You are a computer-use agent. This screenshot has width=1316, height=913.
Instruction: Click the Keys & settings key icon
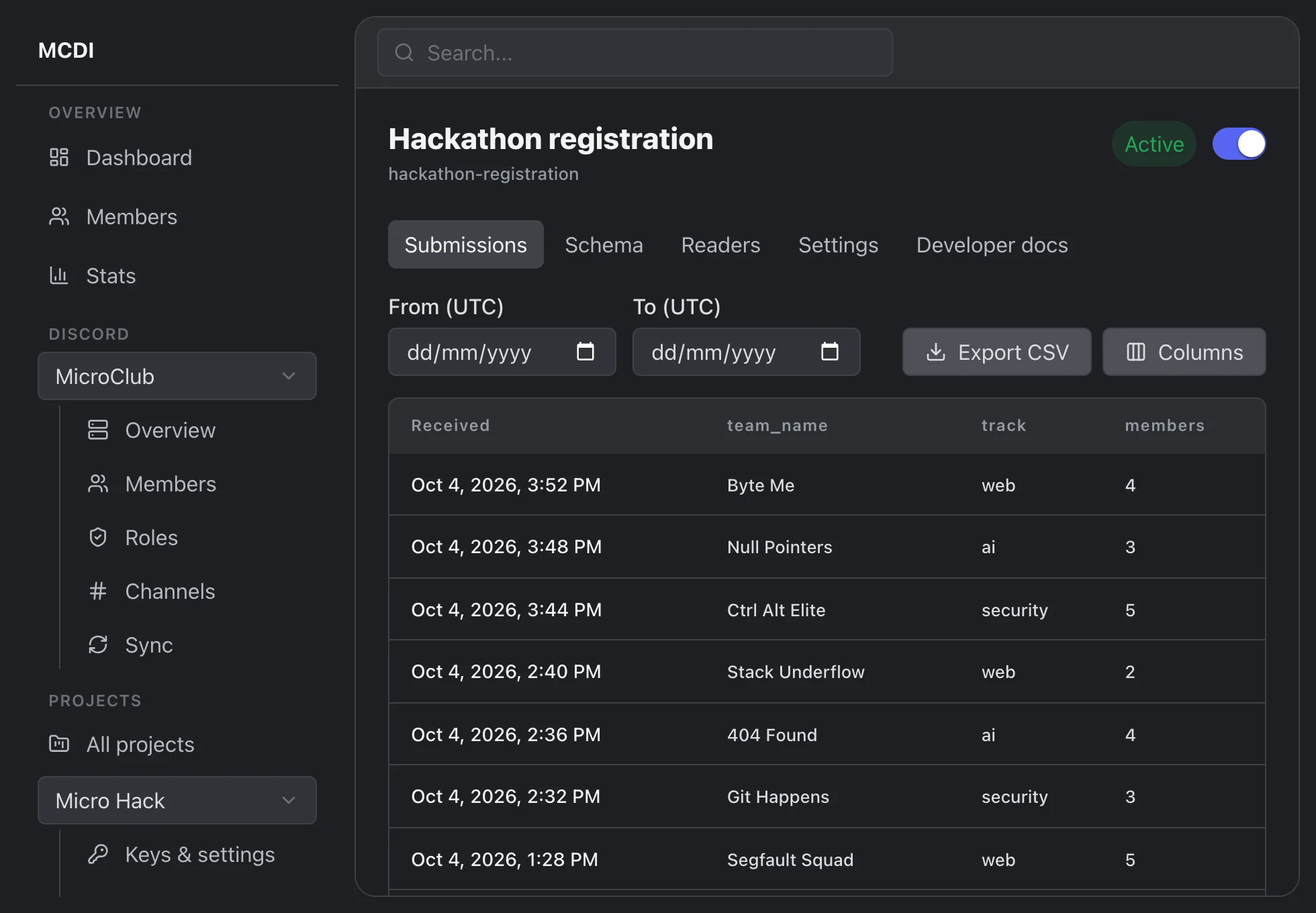(98, 854)
